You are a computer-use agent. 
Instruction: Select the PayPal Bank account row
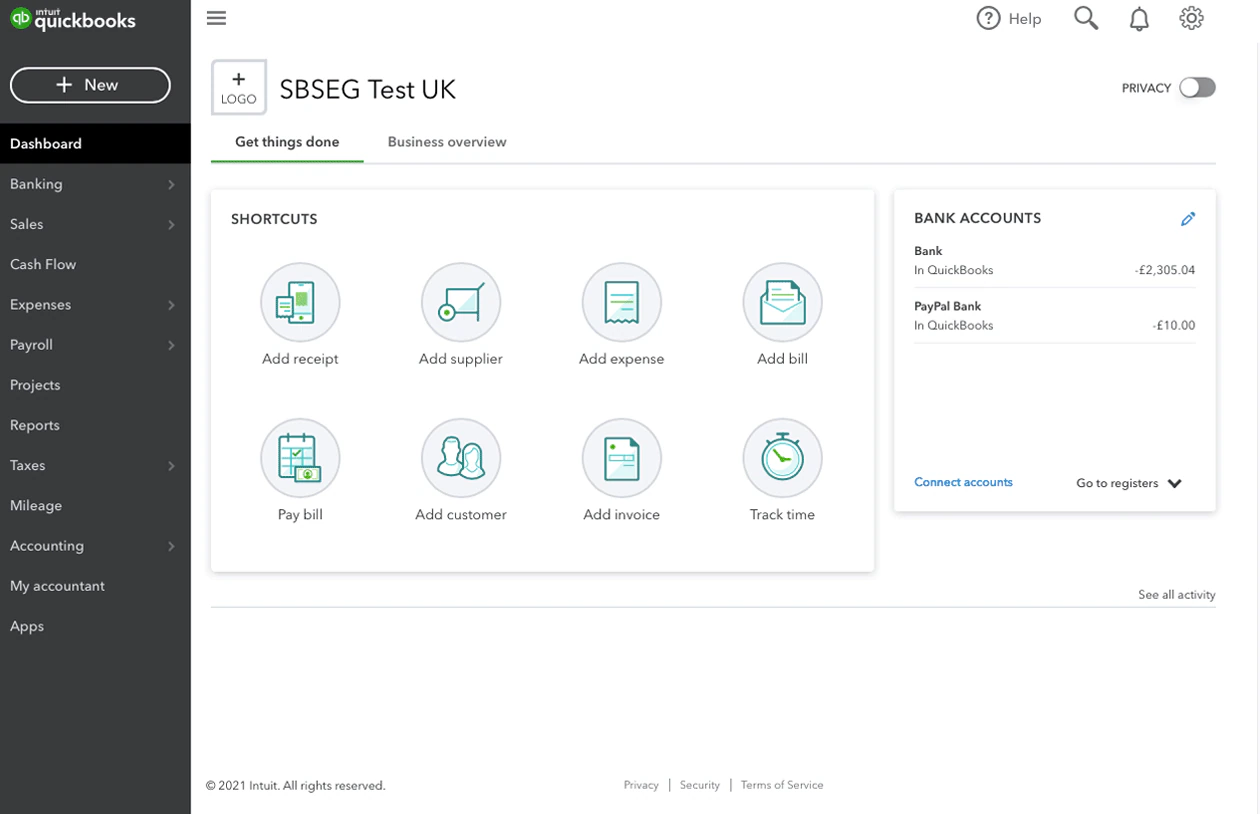[1054, 315]
